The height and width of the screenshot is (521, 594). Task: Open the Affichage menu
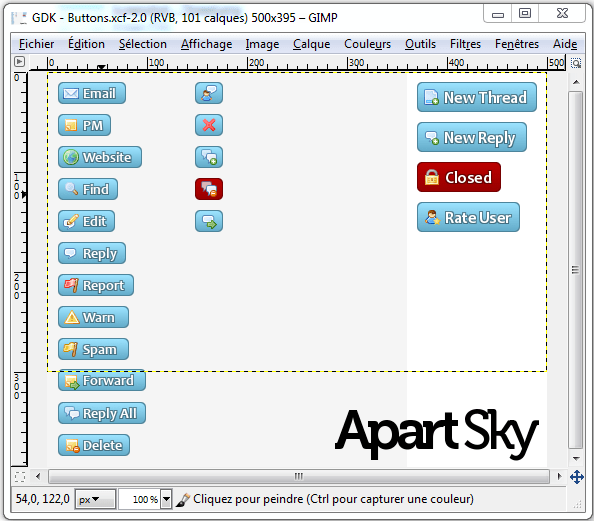pos(206,44)
